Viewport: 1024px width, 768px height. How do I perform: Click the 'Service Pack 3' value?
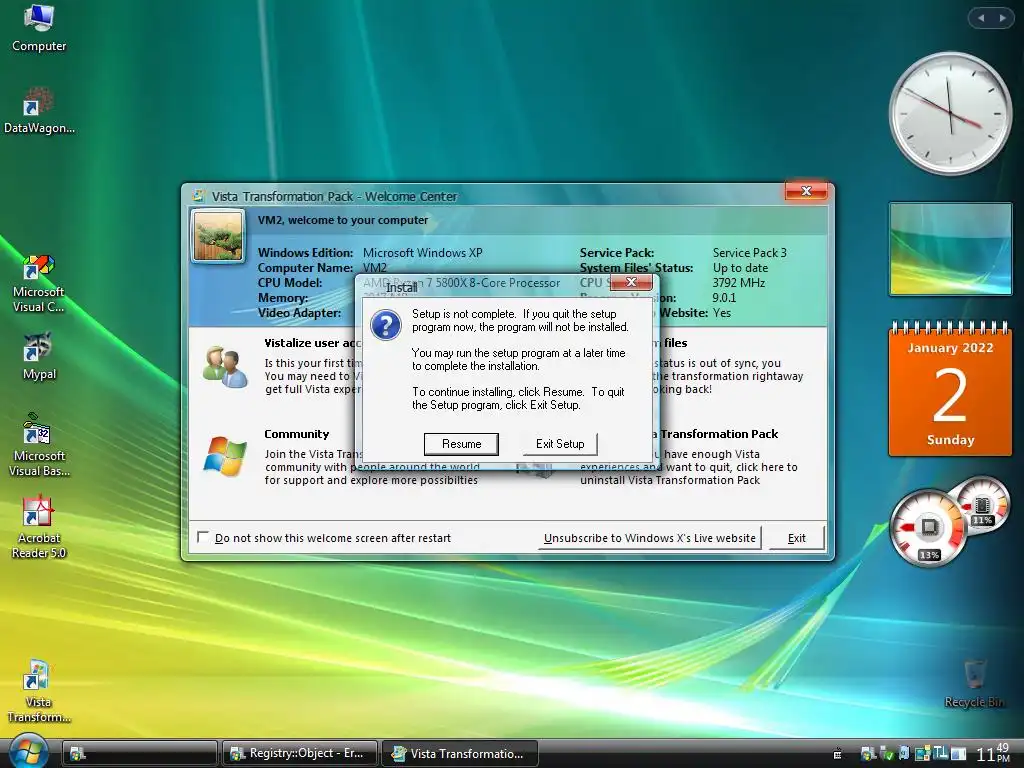[750, 253]
